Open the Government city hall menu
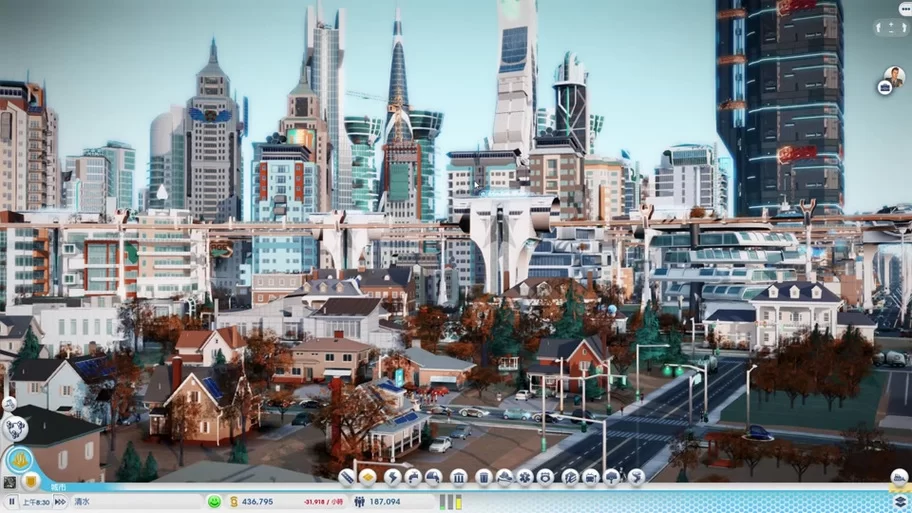 tap(458, 478)
